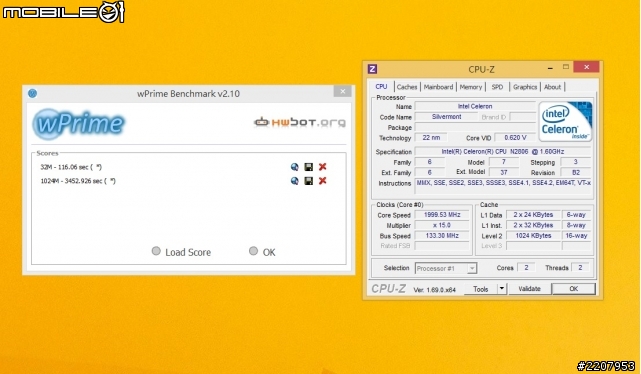Minimize the CPU-Z window

tap(550, 67)
